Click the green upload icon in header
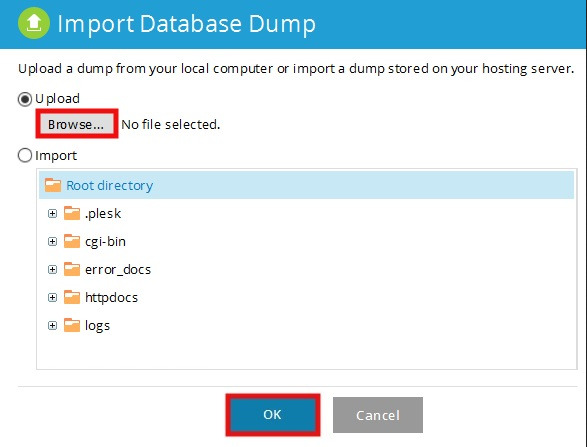The width and height of the screenshot is (587, 447). (34, 23)
